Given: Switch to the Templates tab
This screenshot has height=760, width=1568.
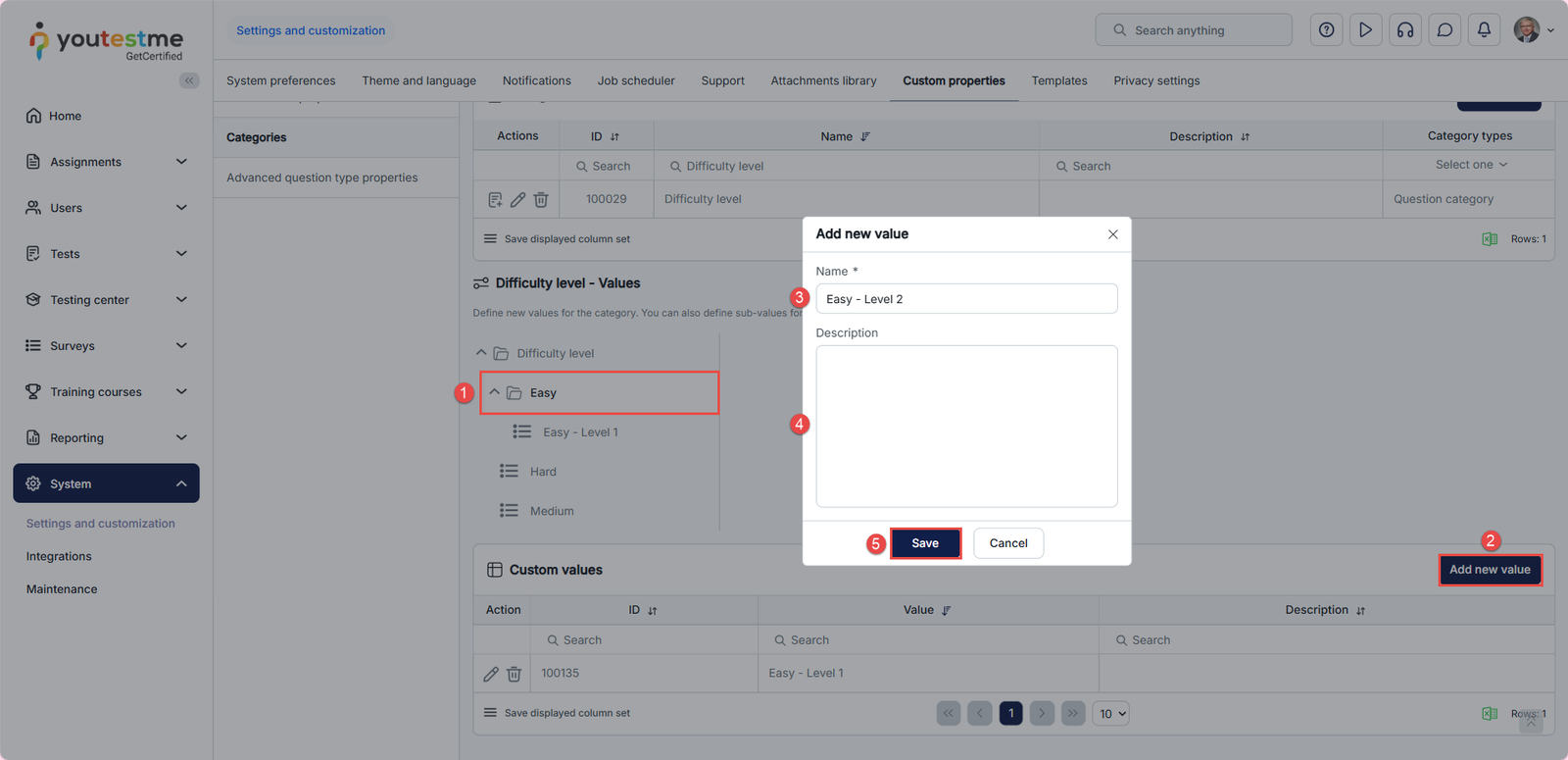Looking at the screenshot, I should click(1058, 80).
